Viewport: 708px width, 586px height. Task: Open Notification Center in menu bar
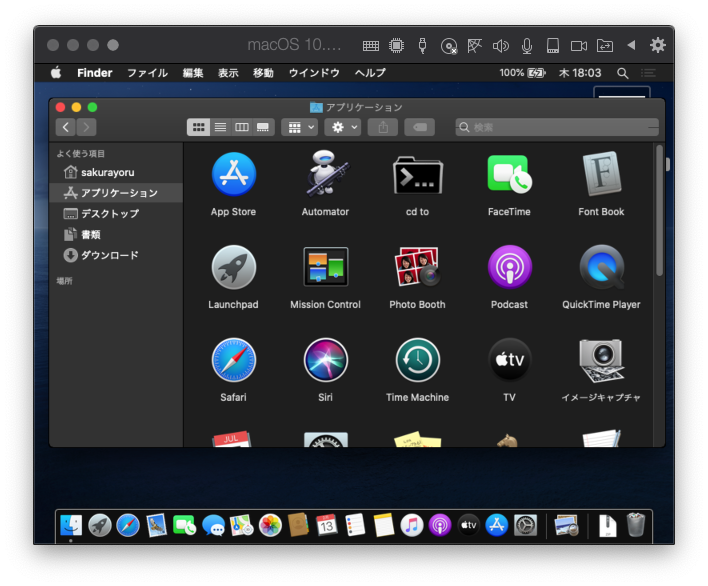[648, 73]
